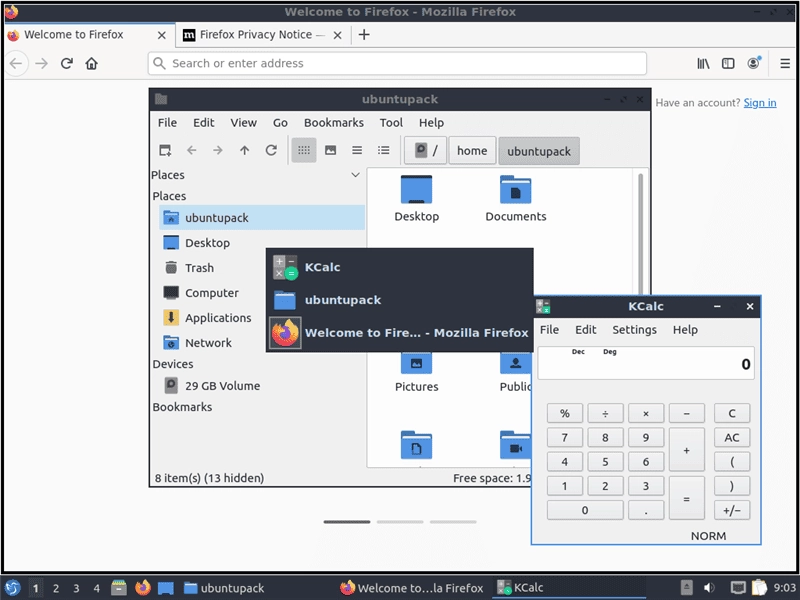Click new tab icon in file manager toolbar
This screenshot has height=600, width=800.
pyautogui.click(x=165, y=150)
